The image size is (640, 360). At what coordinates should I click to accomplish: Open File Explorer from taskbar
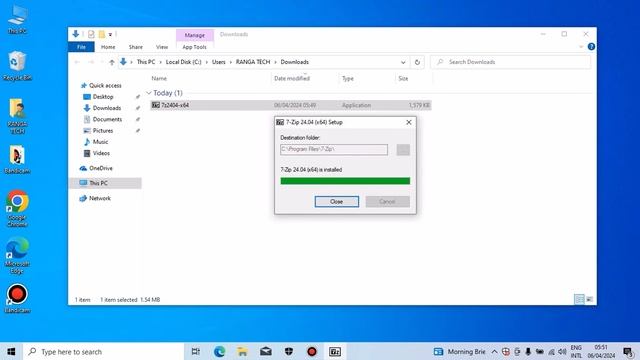pos(242,351)
